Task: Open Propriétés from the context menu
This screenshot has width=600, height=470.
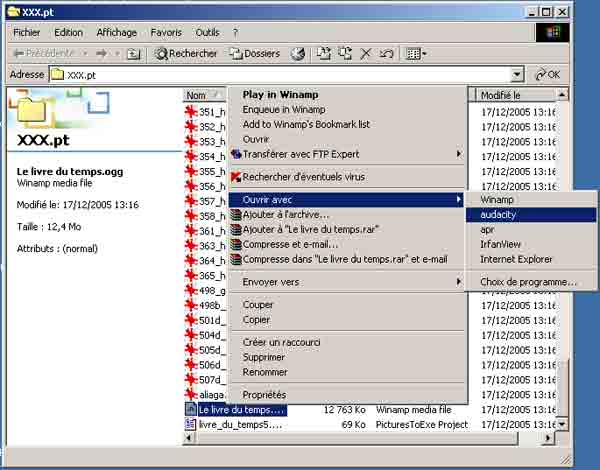Action: [347, 395]
